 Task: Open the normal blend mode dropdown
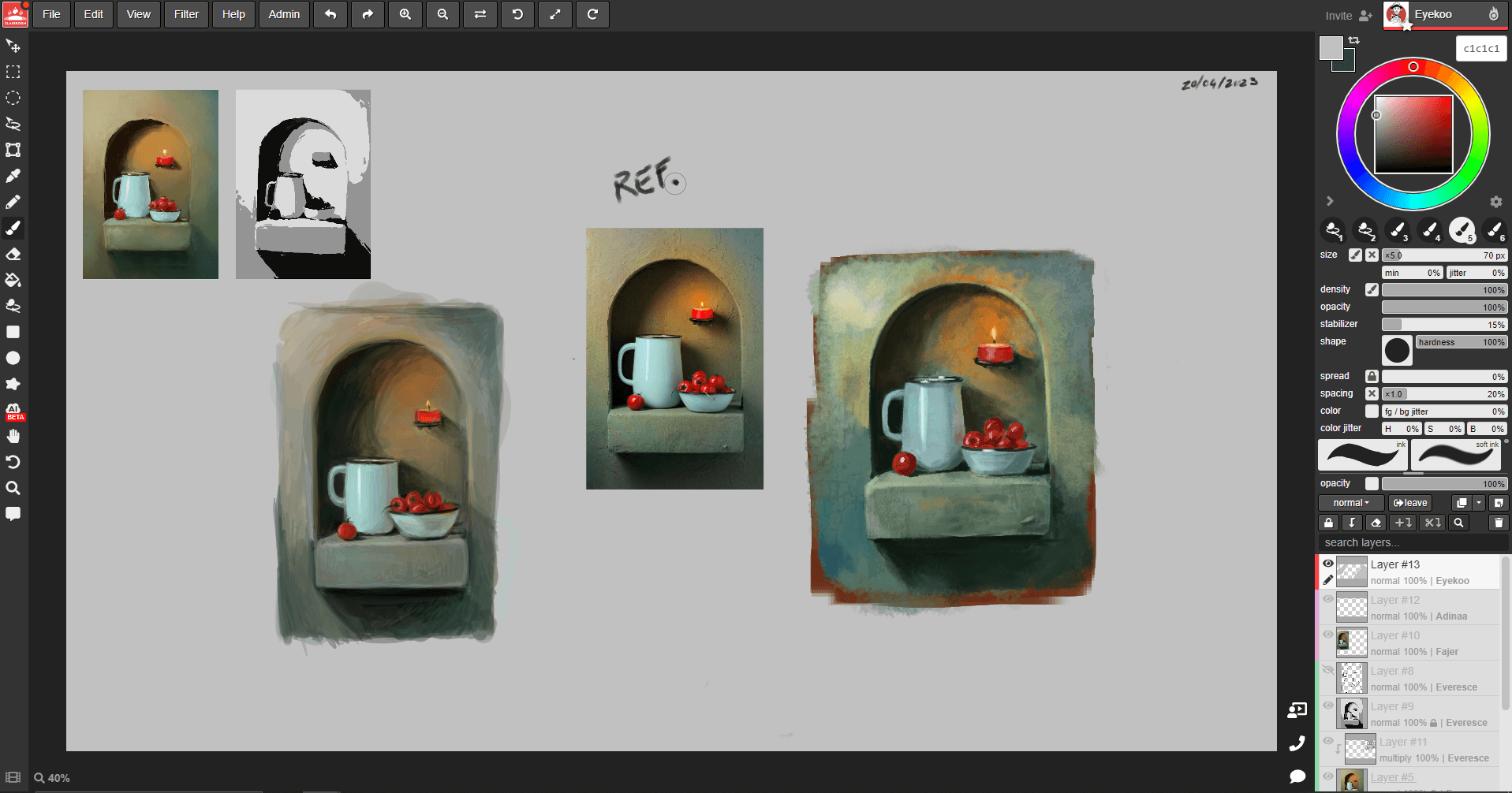[x=1350, y=503]
